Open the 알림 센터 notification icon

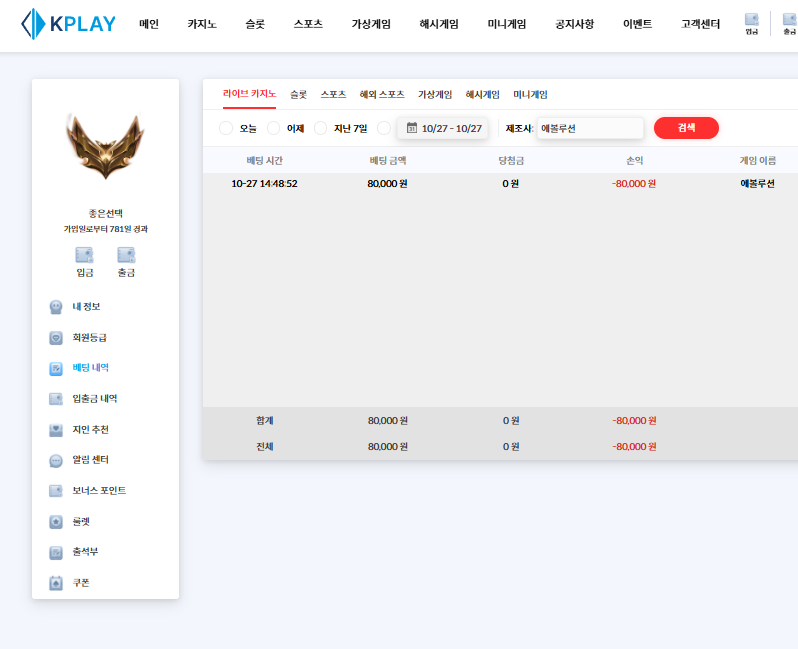(57, 460)
